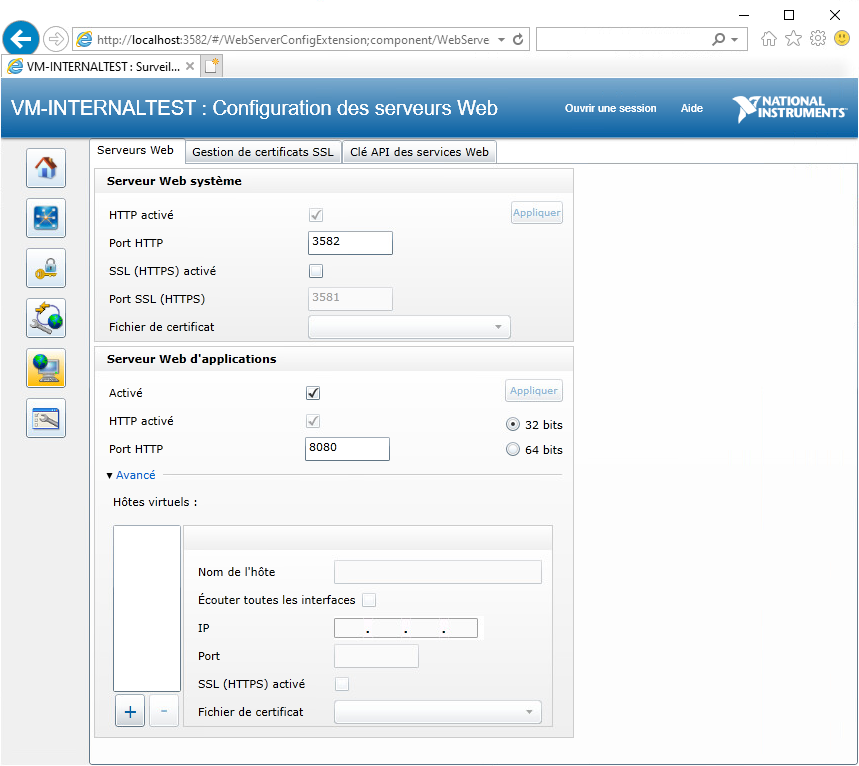Switch to Gestion de certificats SSL tab

(262, 152)
